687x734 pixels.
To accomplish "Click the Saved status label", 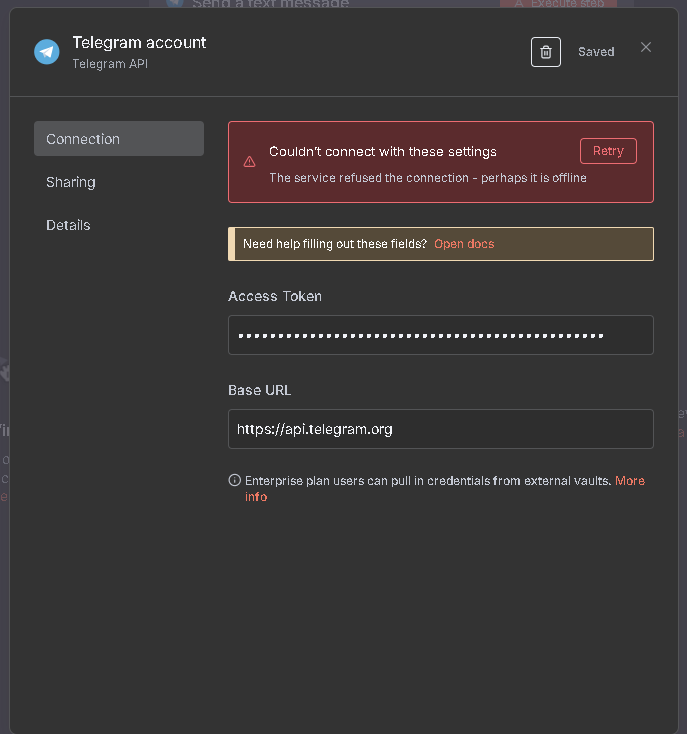I will coord(596,52).
